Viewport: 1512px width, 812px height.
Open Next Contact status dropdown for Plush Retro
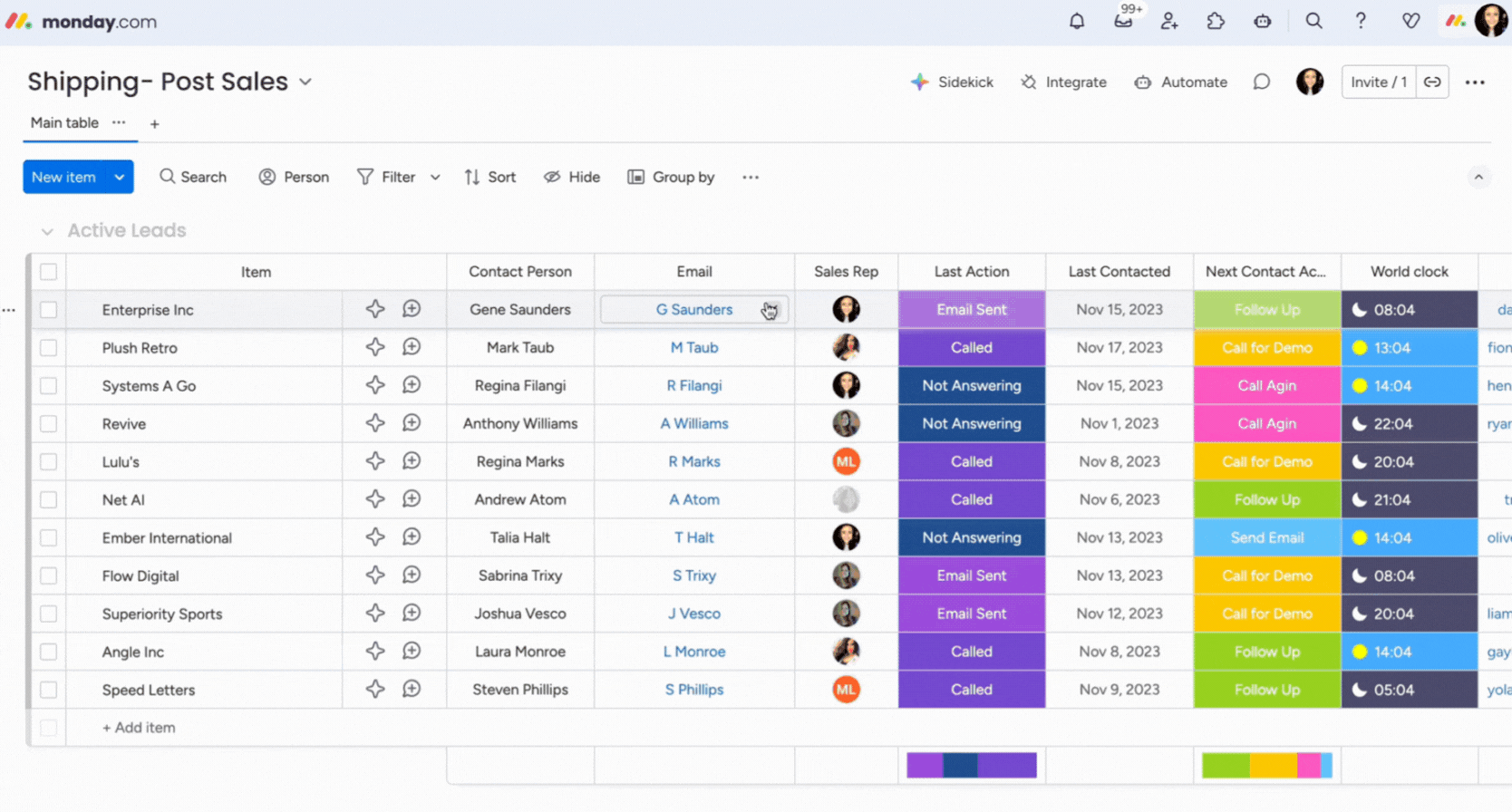(x=1267, y=348)
